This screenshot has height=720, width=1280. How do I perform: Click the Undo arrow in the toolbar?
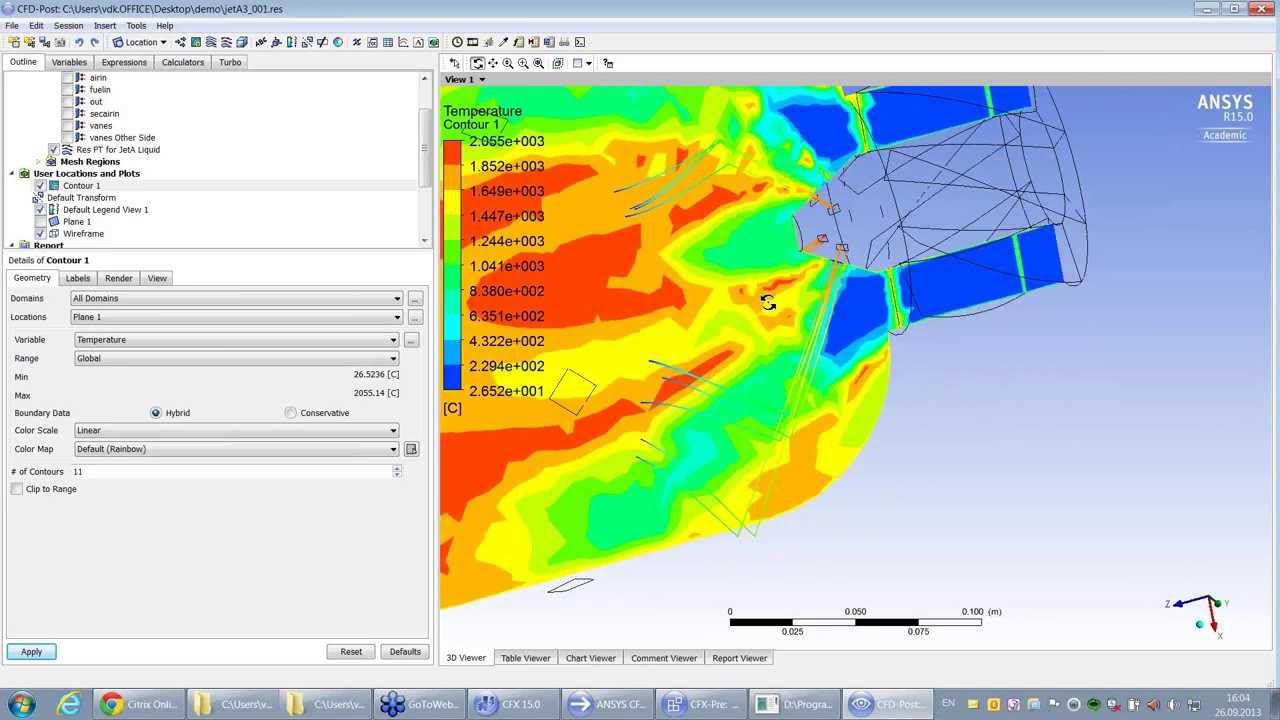(x=79, y=42)
